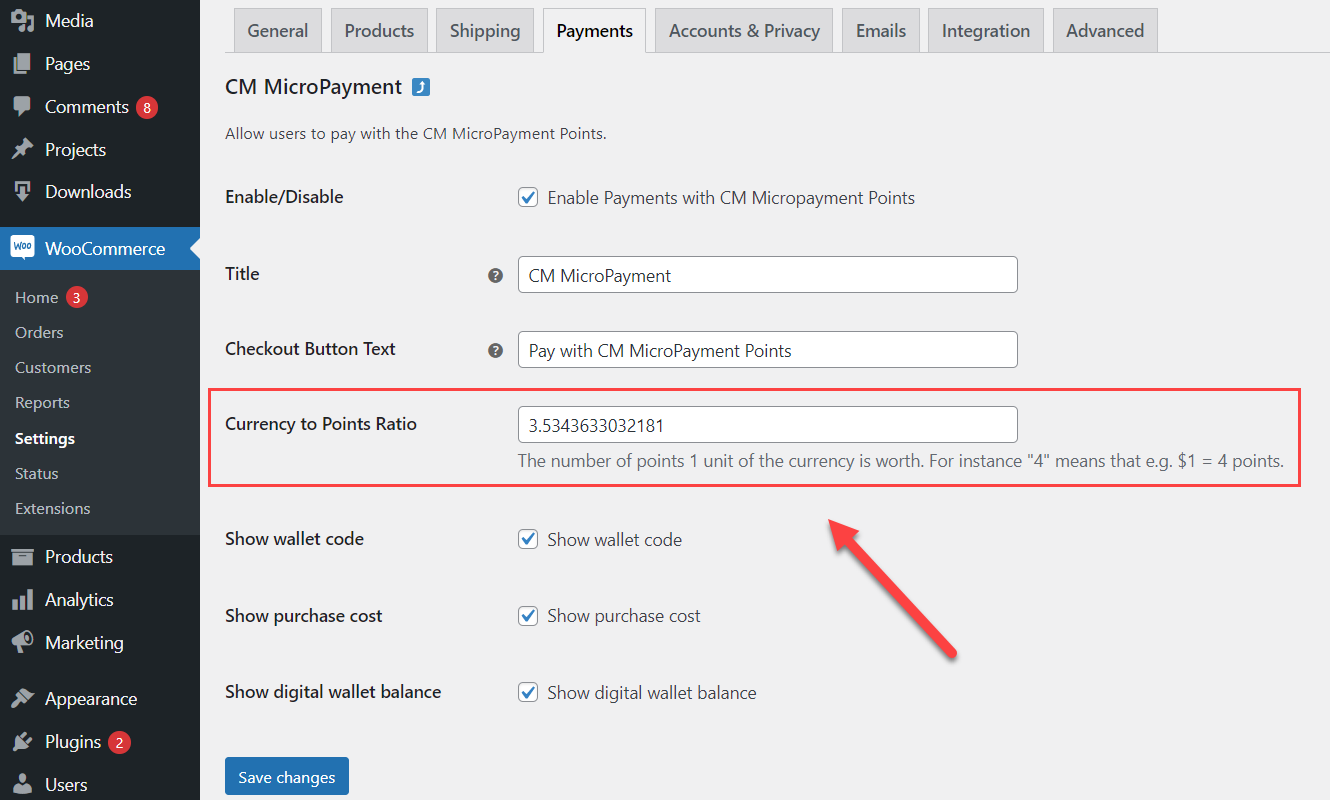Click the Plugins plug icon
The width and height of the screenshot is (1330, 800).
coord(22,741)
